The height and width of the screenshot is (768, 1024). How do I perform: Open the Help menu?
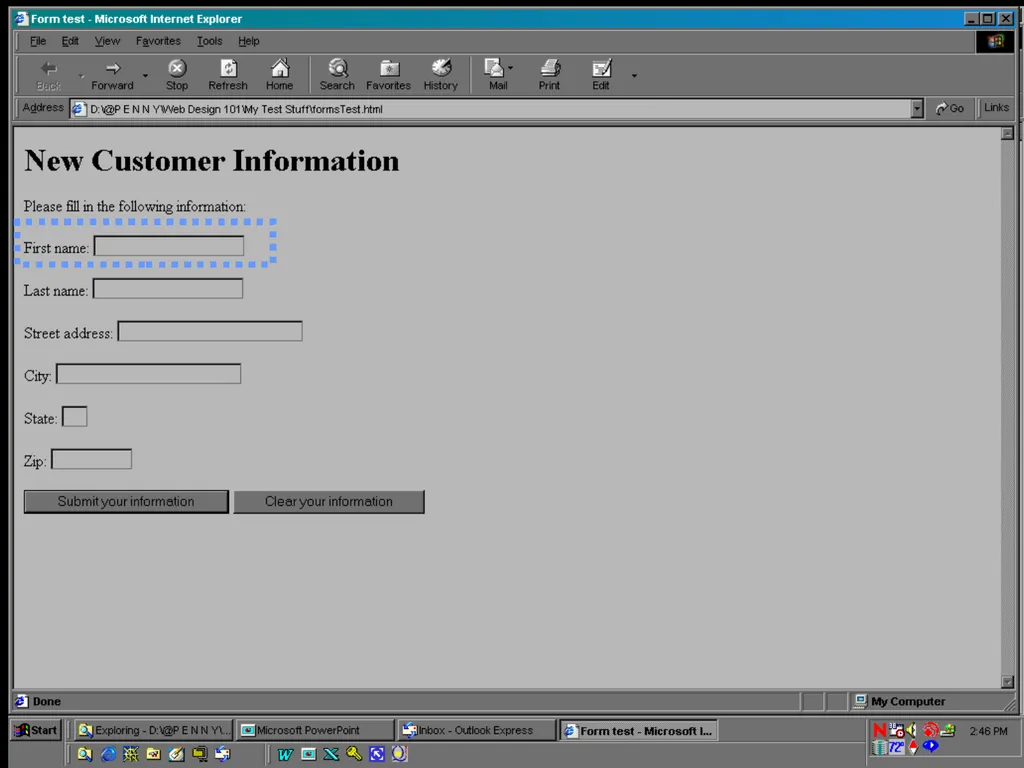(248, 41)
